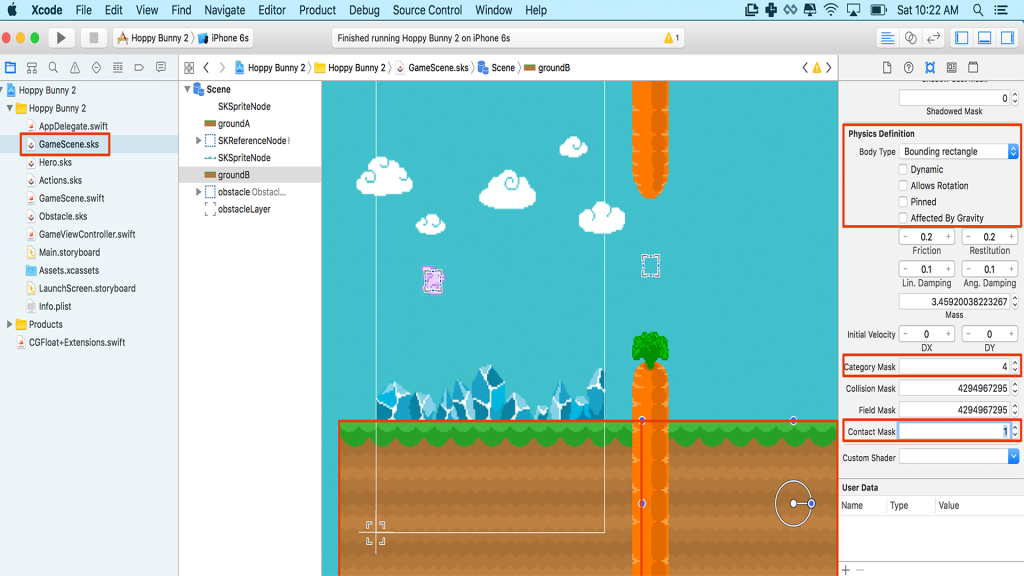The height and width of the screenshot is (576, 1024).
Task: Enable the Dynamic checkbox
Action: pyautogui.click(x=903, y=170)
